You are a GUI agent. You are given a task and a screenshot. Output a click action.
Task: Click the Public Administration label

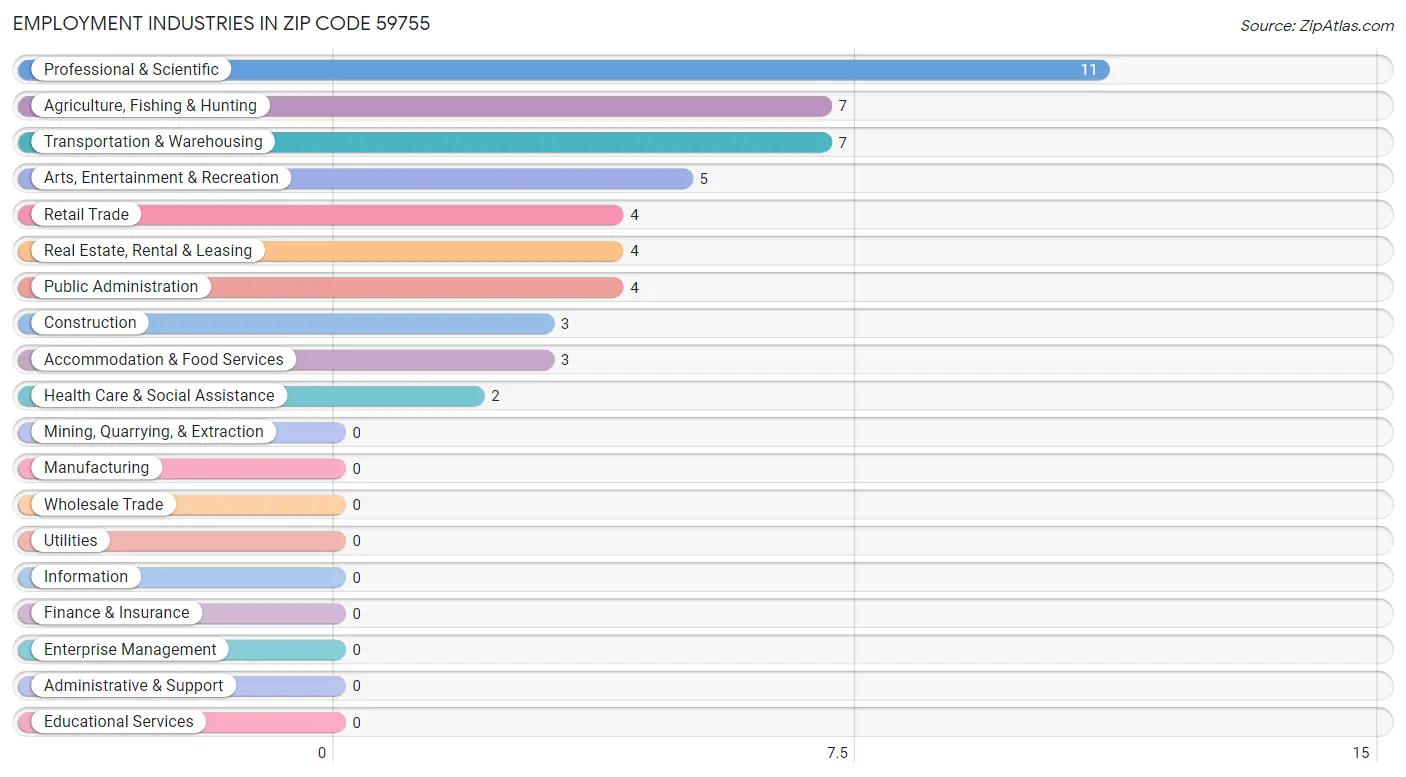coord(121,287)
